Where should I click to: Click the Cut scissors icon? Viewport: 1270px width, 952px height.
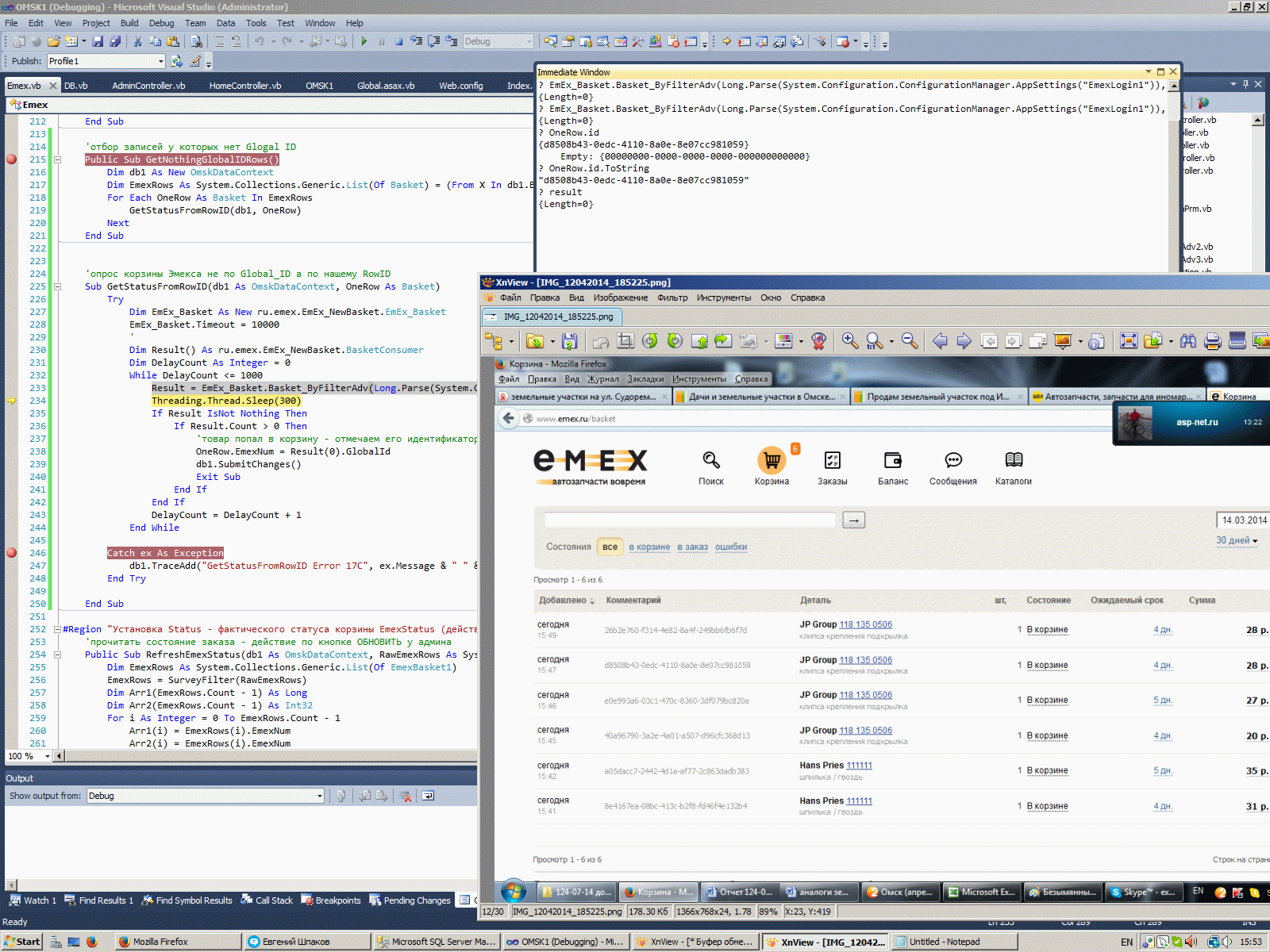click(137, 41)
